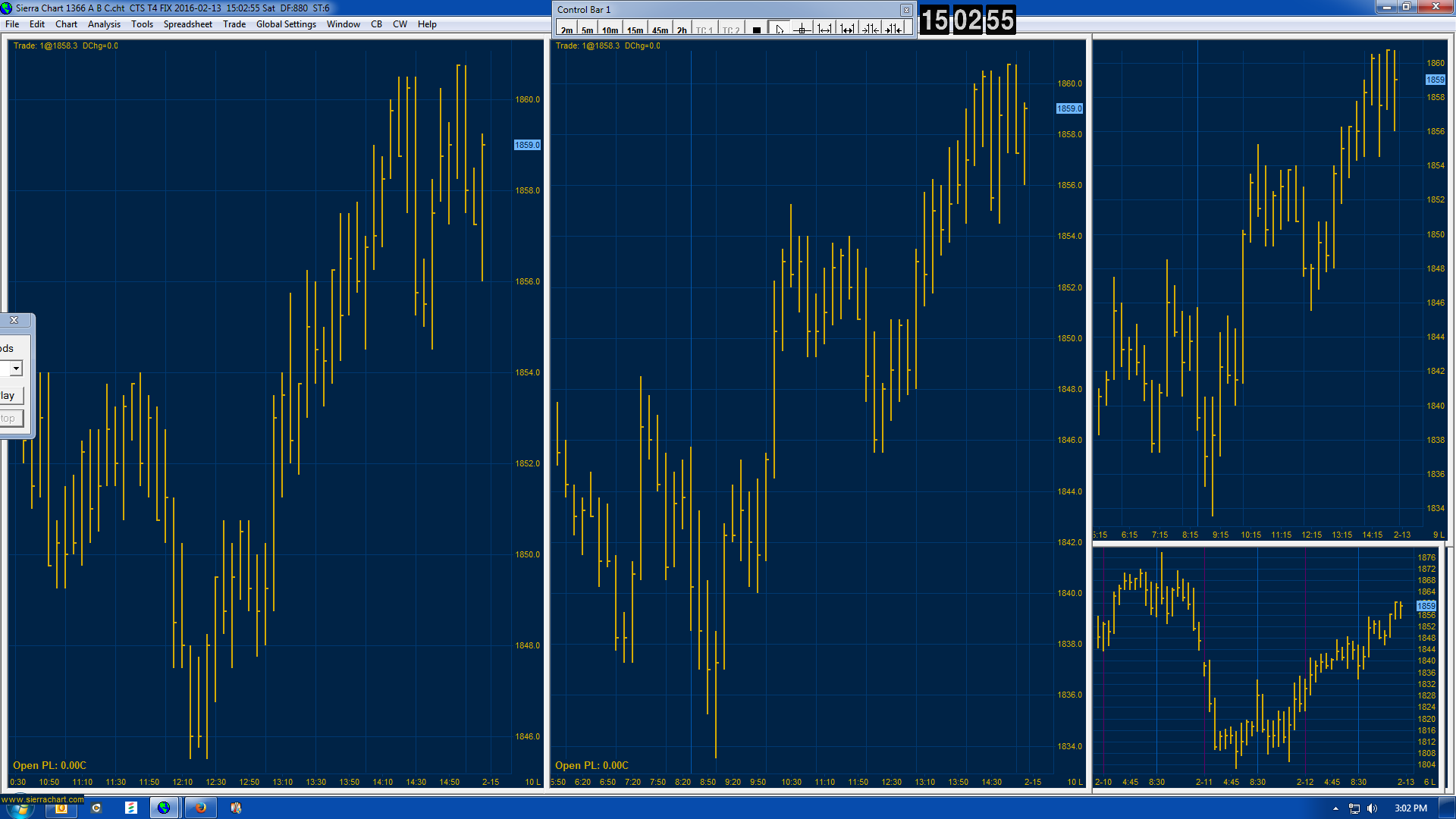Viewport: 1456px width, 819px height.
Task: Activate the crosshair chart tool
Action: tap(802, 30)
